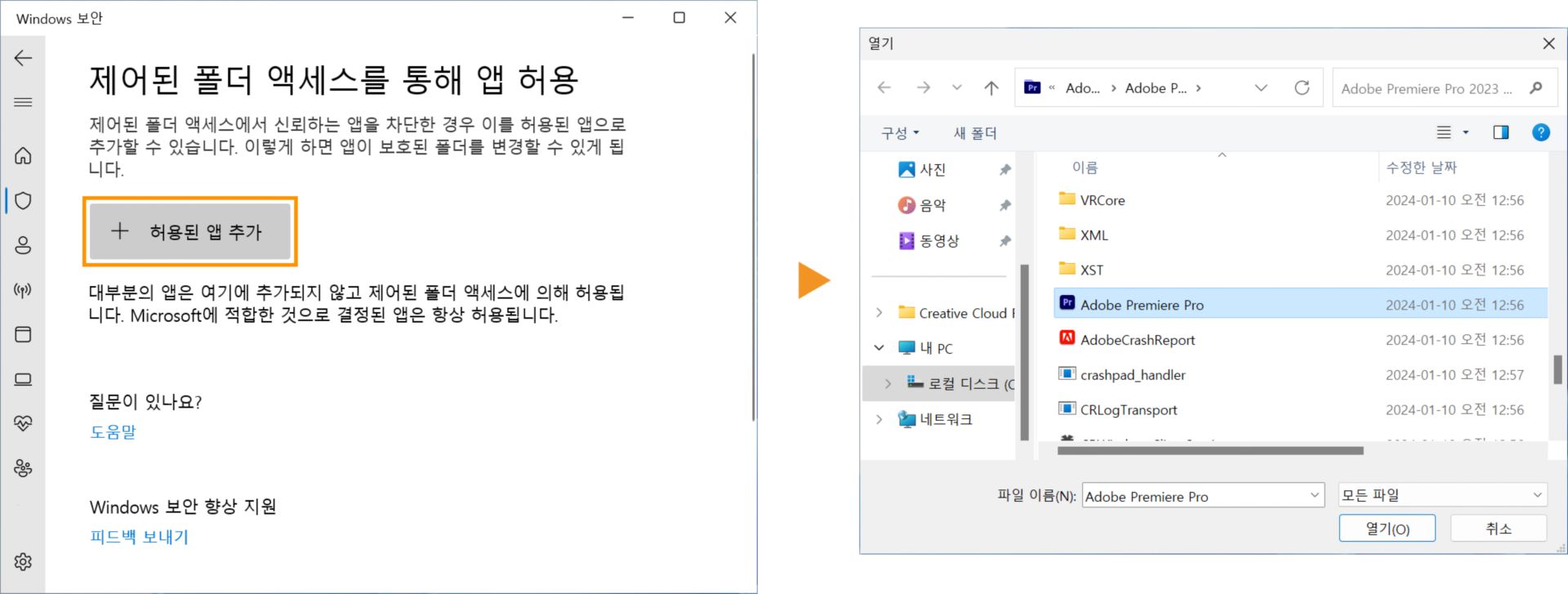Select the Adobe Premiere Pro file
This screenshot has height=594, width=1568.
(1301, 304)
